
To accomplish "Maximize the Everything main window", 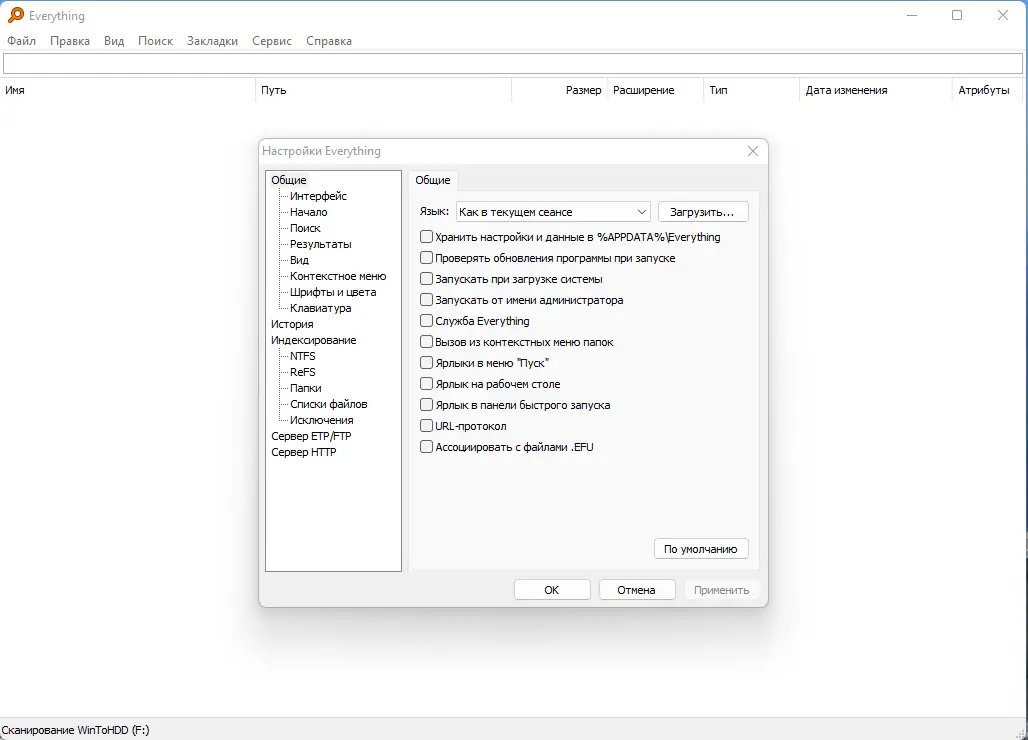I will point(957,15).
